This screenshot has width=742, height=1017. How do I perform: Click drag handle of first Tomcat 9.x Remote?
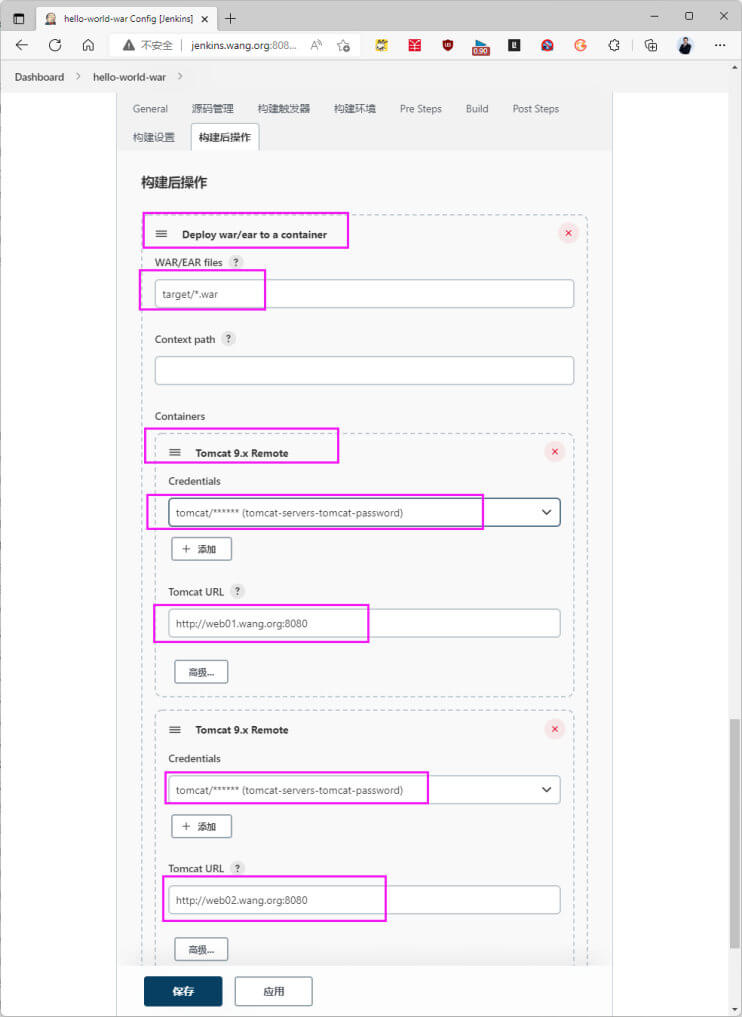pyautogui.click(x=174, y=452)
